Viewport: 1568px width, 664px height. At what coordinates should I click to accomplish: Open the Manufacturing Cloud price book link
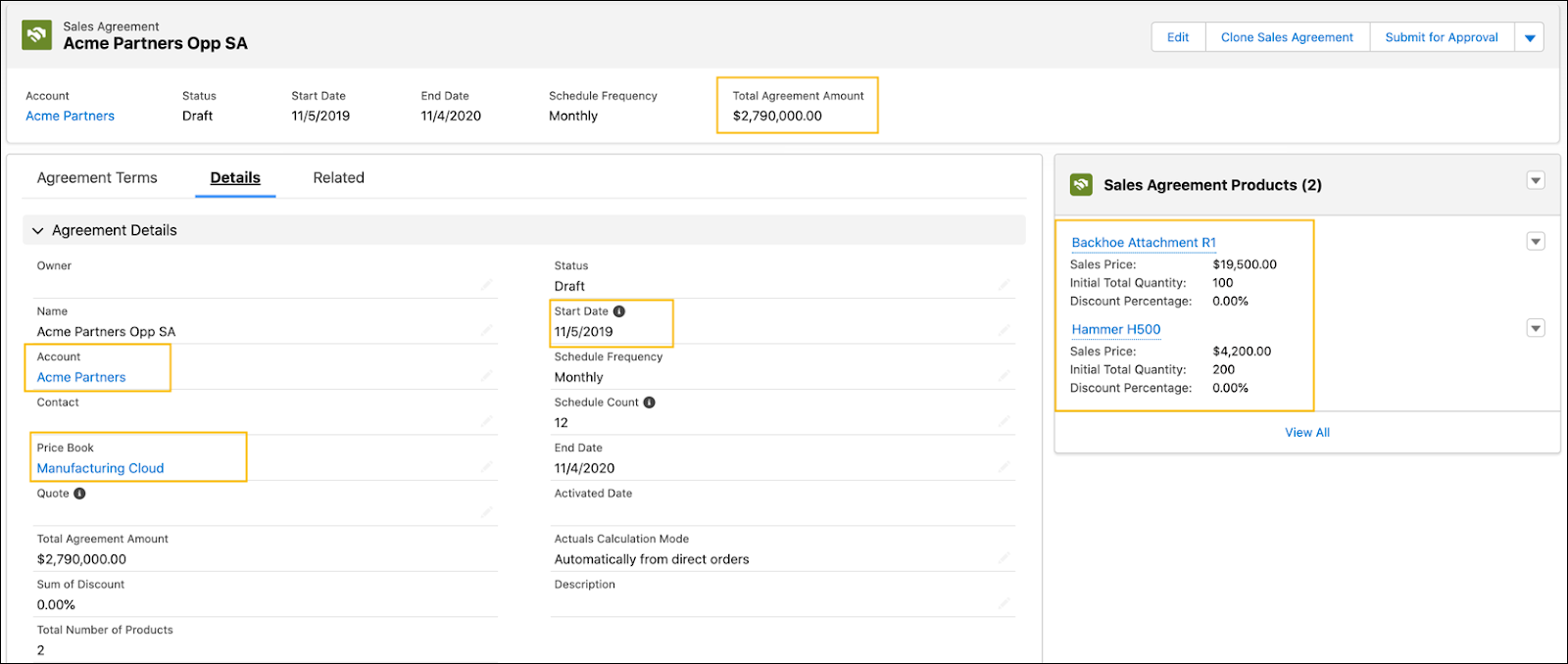pyautogui.click(x=101, y=468)
